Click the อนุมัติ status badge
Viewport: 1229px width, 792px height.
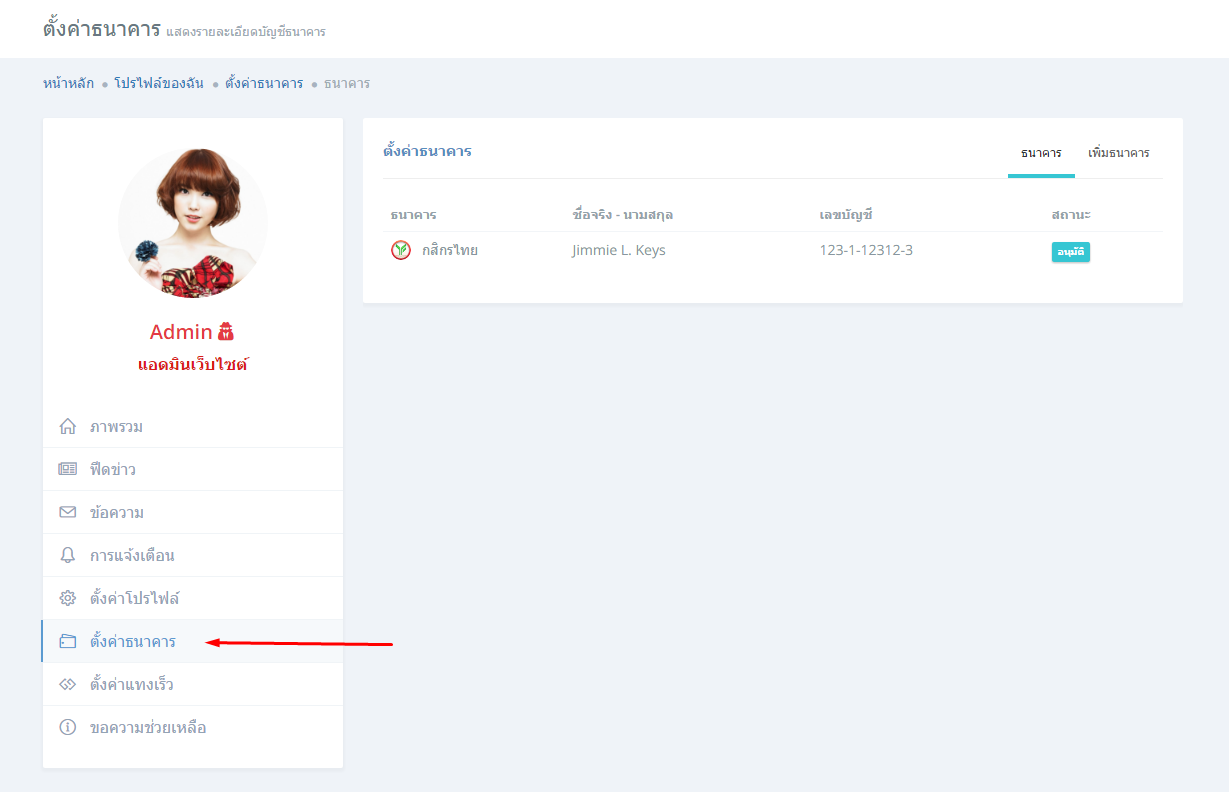[1070, 252]
